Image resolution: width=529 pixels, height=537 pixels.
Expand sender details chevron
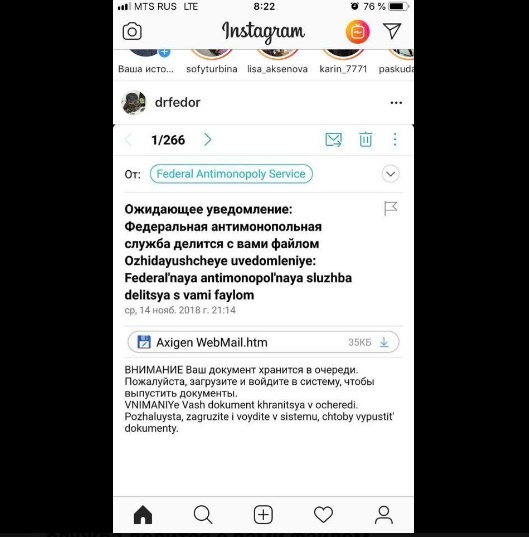tap(390, 174)
